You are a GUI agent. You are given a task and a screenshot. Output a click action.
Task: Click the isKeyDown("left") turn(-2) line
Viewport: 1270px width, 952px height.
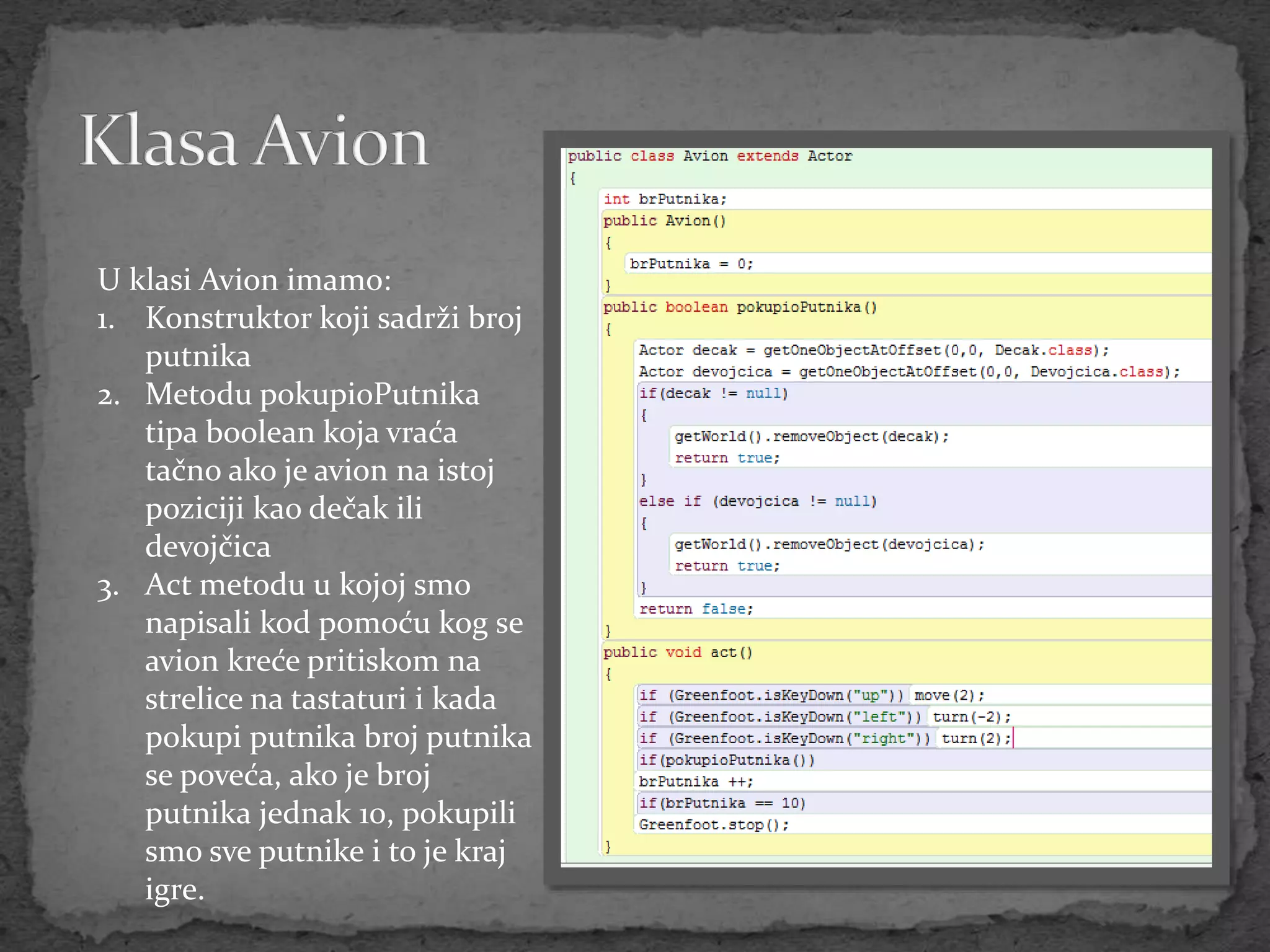tap(825, 717)
